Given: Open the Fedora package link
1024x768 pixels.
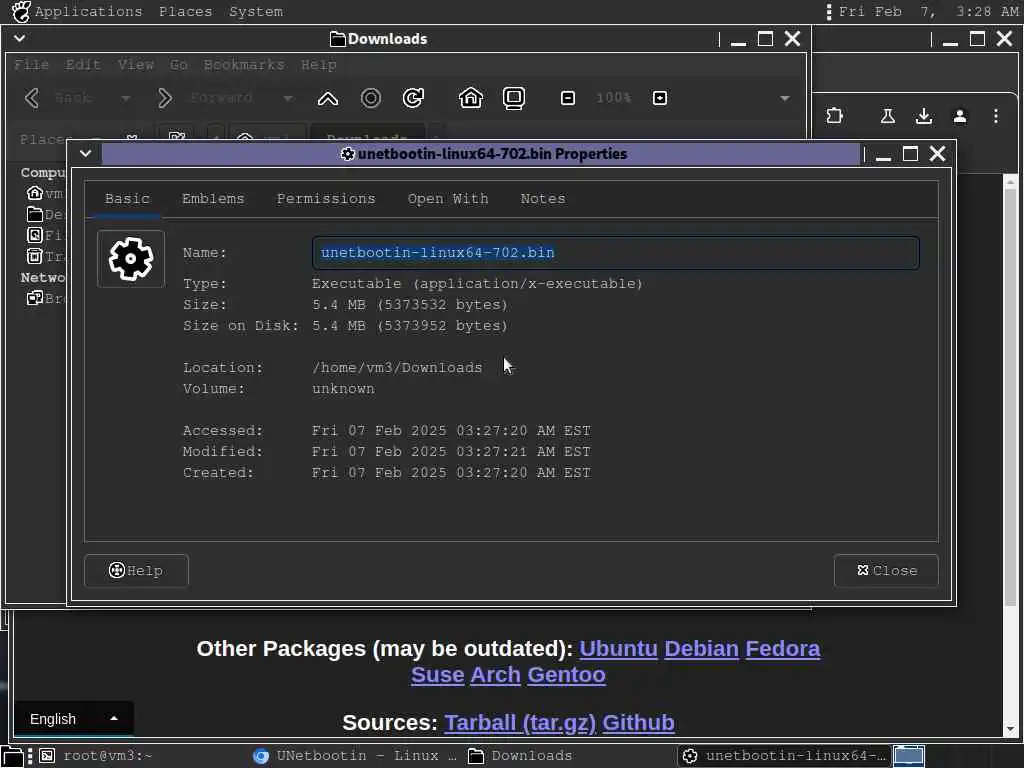Looking at the screenshot, I should (x=782, y=648).
